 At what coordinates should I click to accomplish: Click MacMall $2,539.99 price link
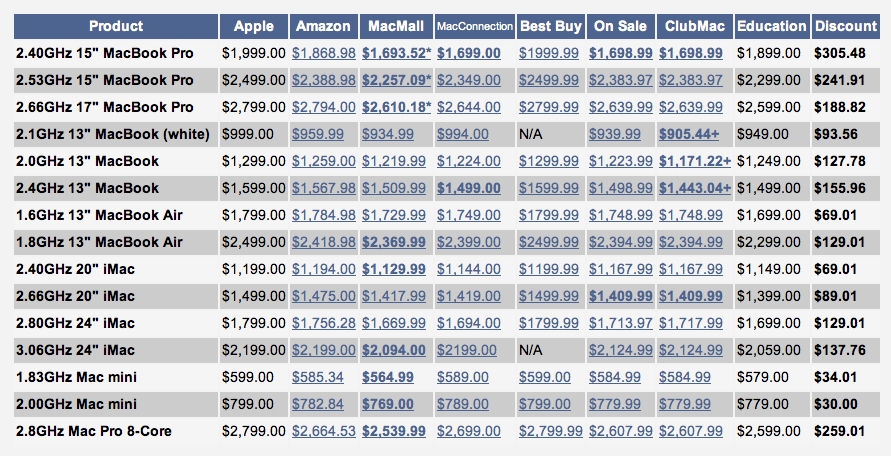click(394, 432)
